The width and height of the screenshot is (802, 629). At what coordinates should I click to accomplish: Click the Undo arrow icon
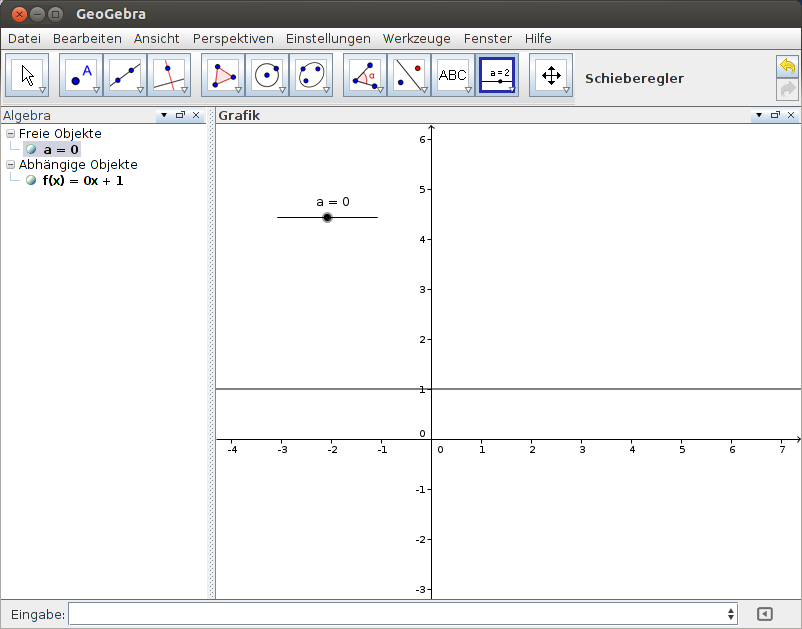787,64
